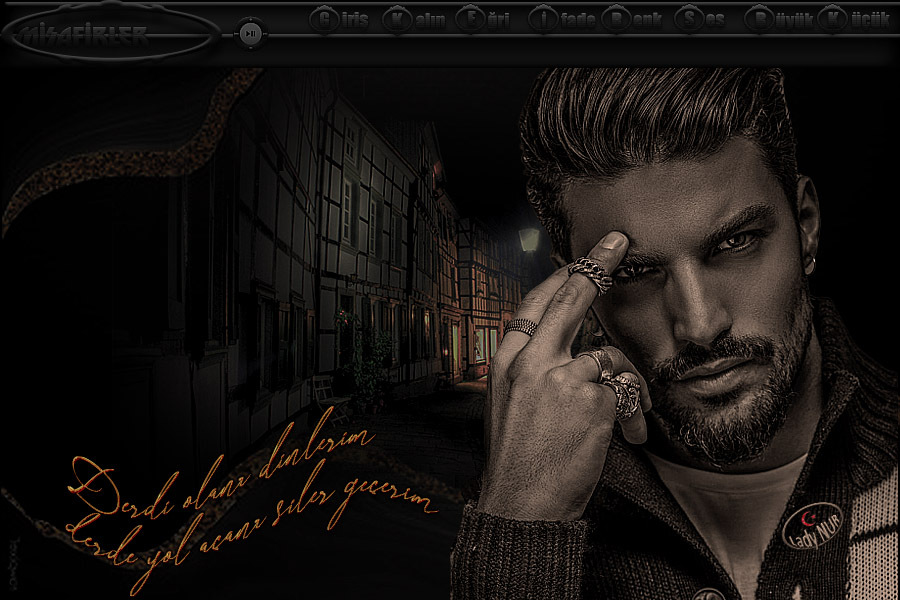This screenshot has height=600, width=900.
Task: Click the chair in the alley
Action: [324, 391]
